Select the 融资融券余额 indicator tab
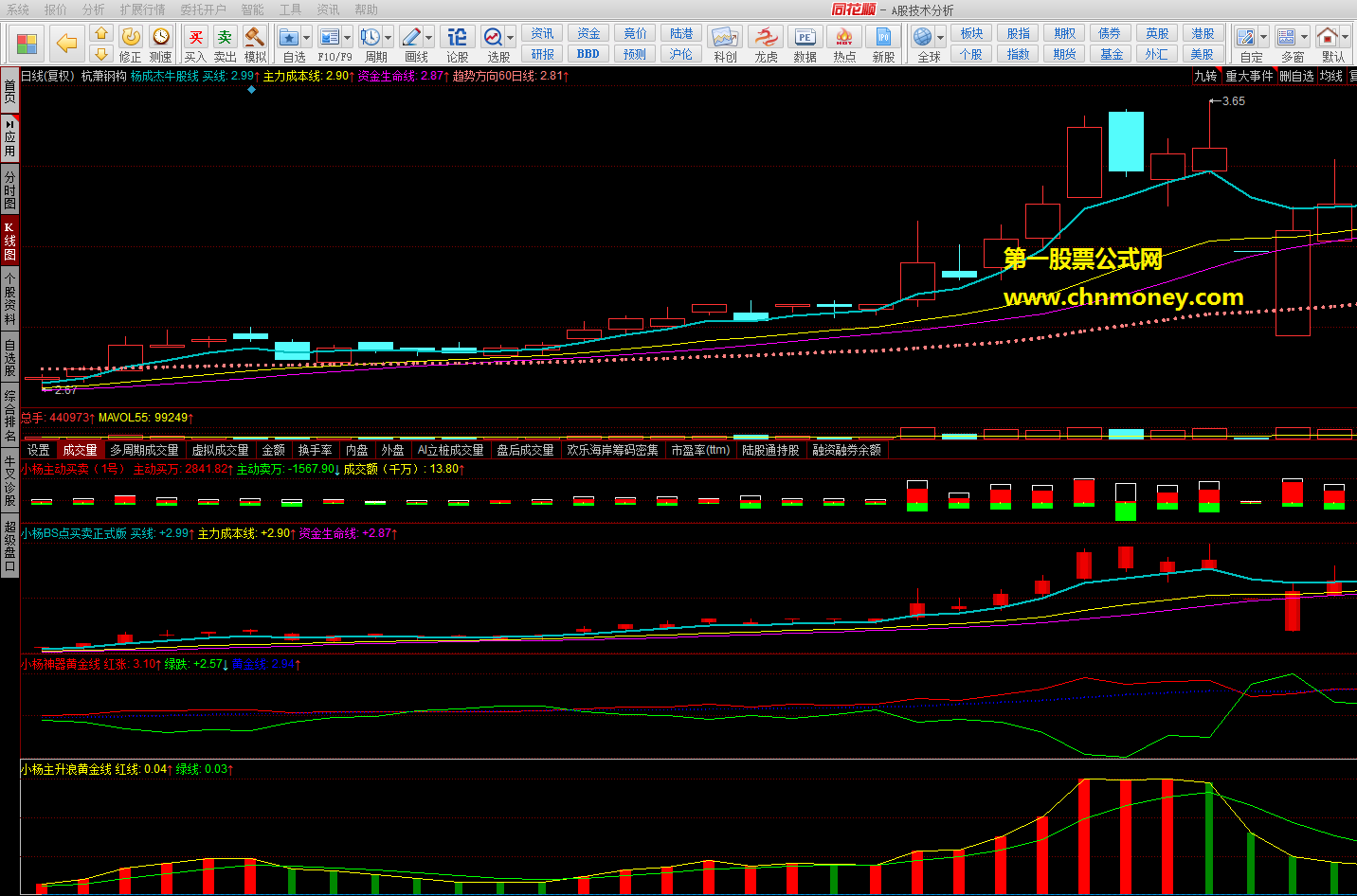The width and height of the screenshot is (1357, 896). click(x=846, y=450)
